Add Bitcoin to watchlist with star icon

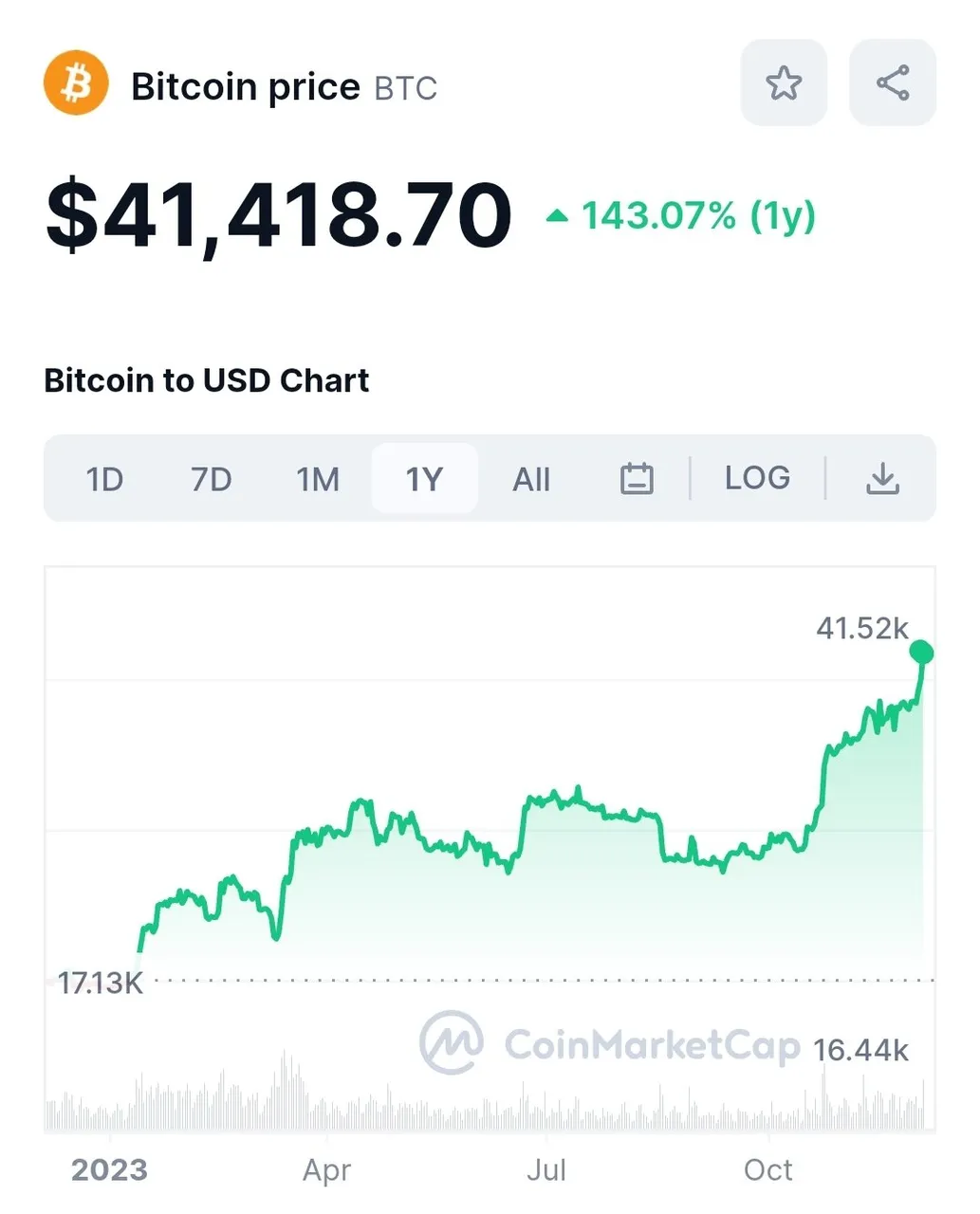784,83
